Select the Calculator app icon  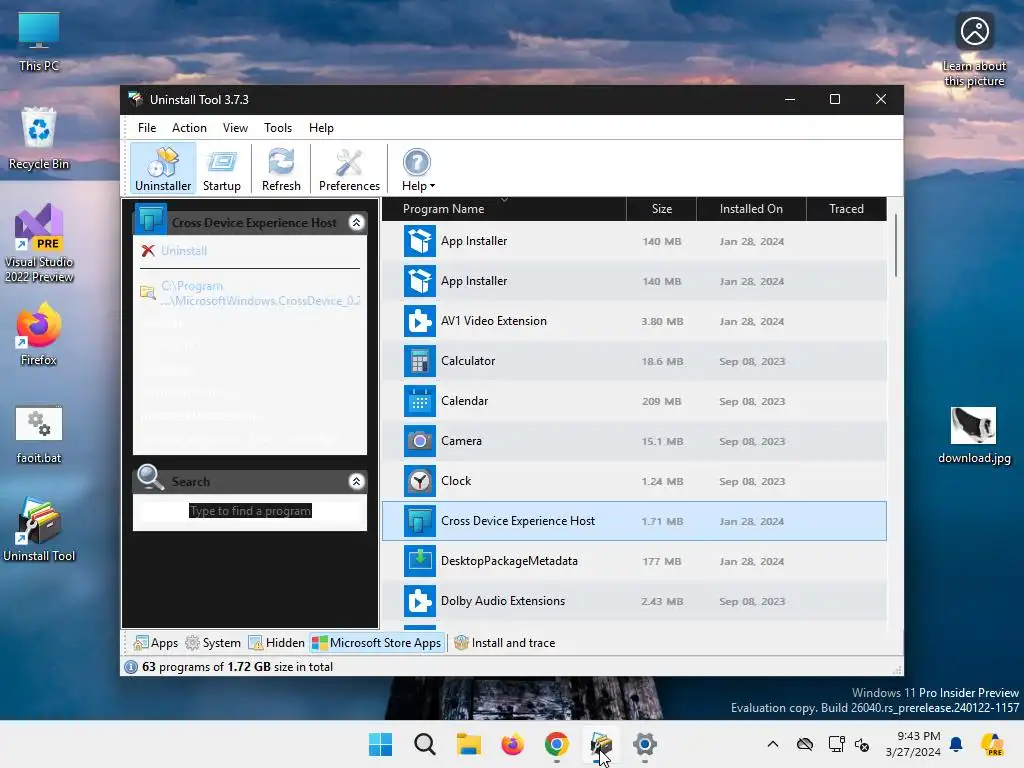[x=419, y=361]
